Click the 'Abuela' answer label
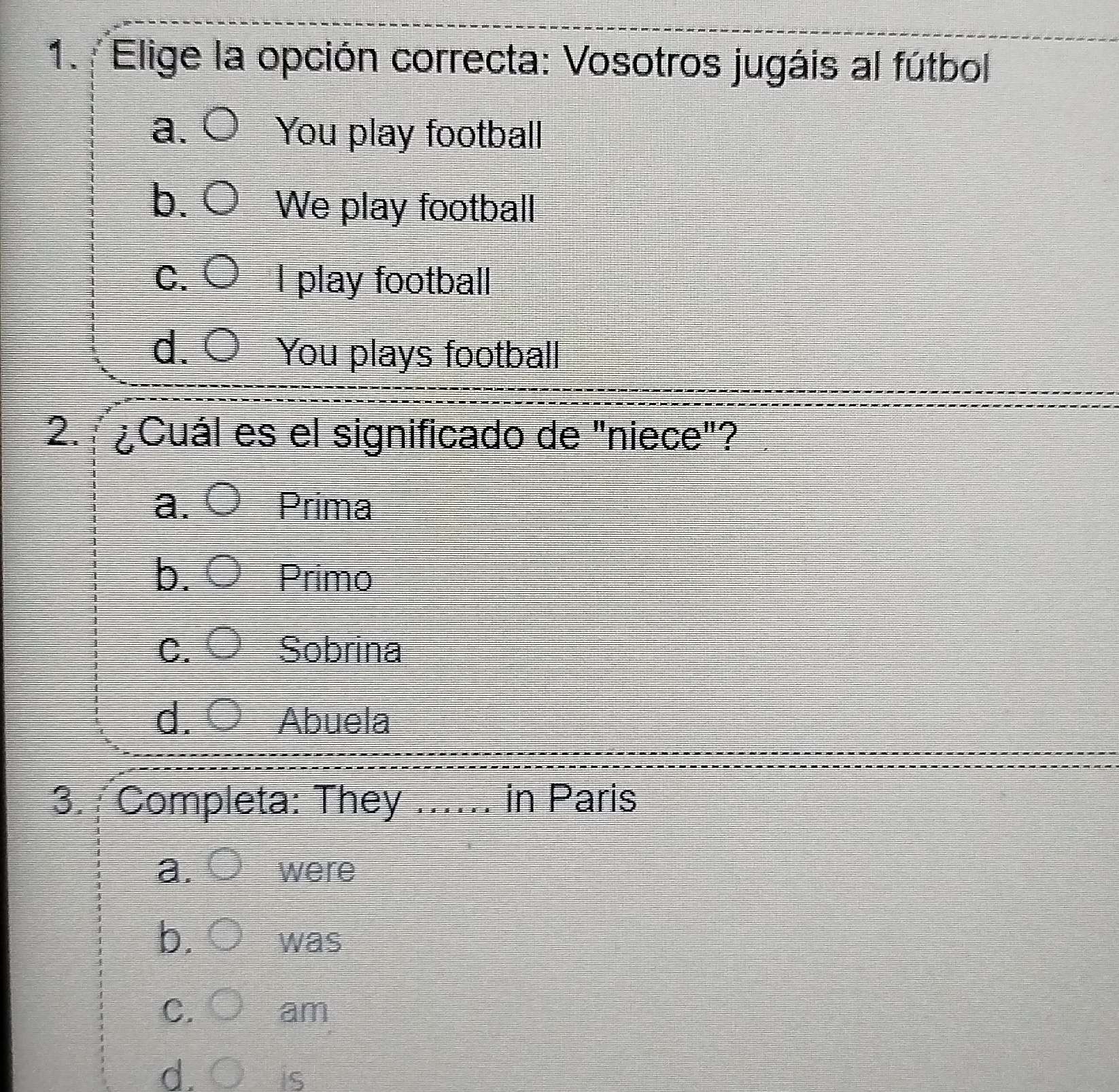 click(x=335, y=721)
